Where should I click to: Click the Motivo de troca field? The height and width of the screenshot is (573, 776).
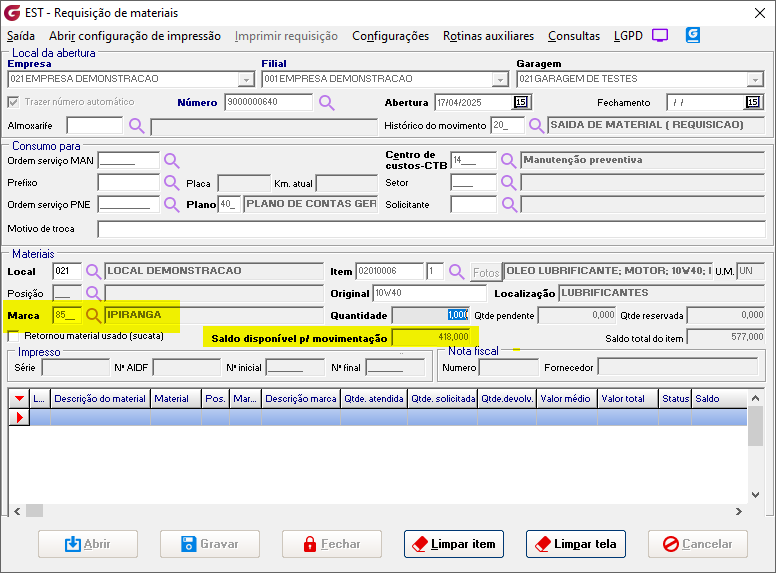(x=431, y=229)
